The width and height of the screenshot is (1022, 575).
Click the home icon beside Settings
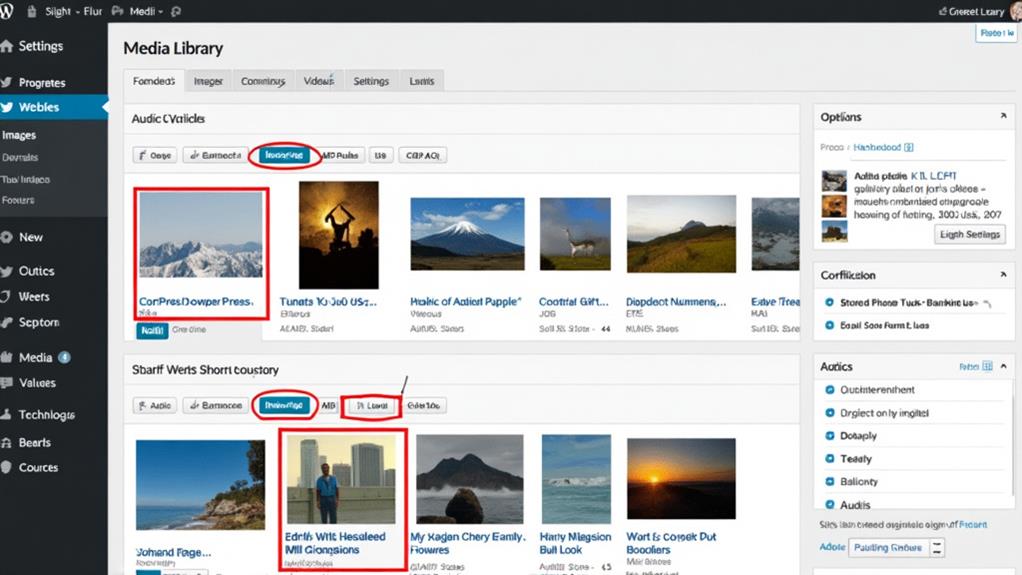[x=7, y=46]
